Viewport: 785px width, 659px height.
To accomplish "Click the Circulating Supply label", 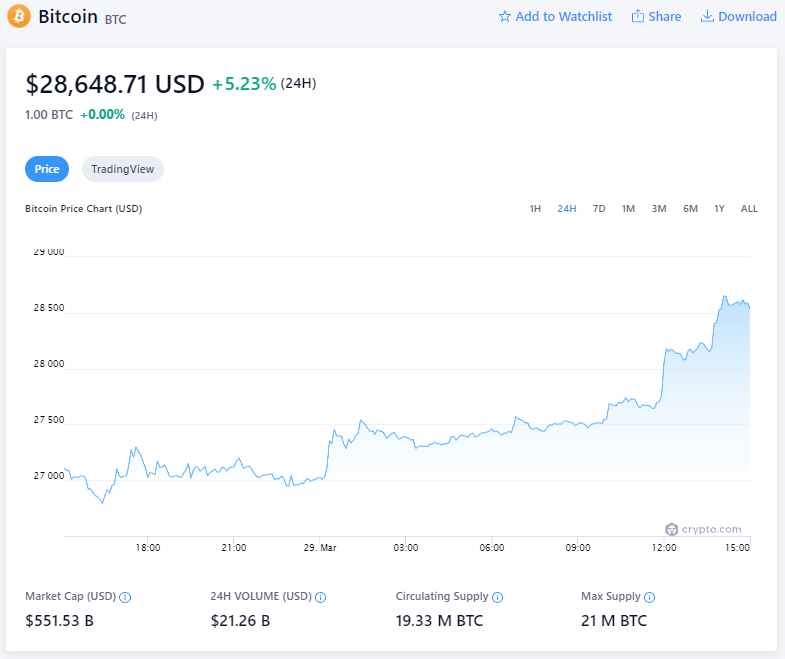I will (442, 596).
